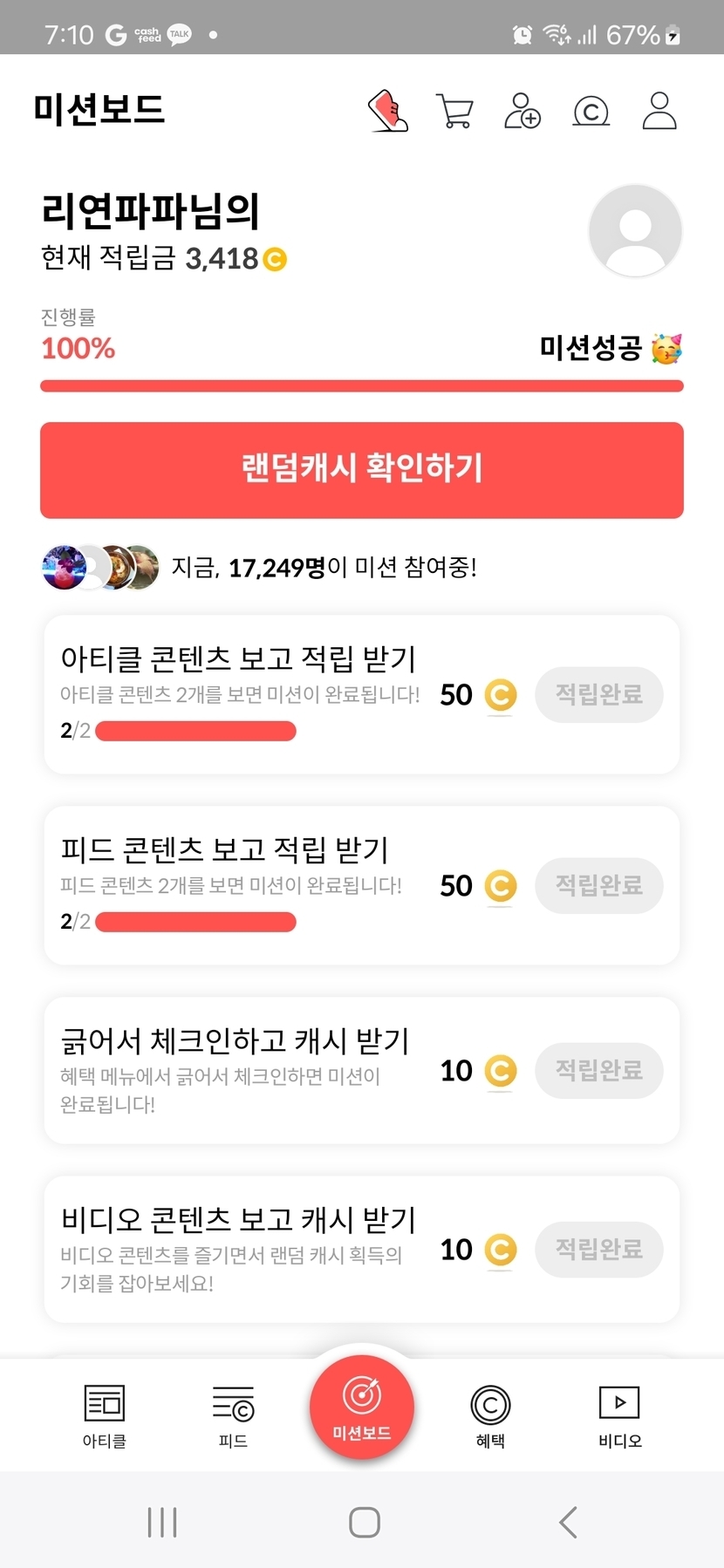The width and height of the screenshot is (724, 1568).
Task: Switch to the 피드 tab
Action: 233,1415
